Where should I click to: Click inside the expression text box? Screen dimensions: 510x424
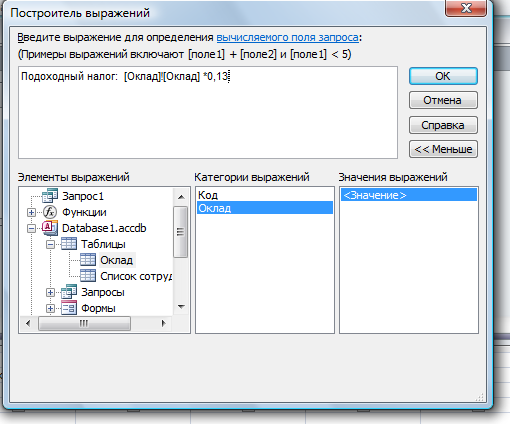tap(208, 112)
